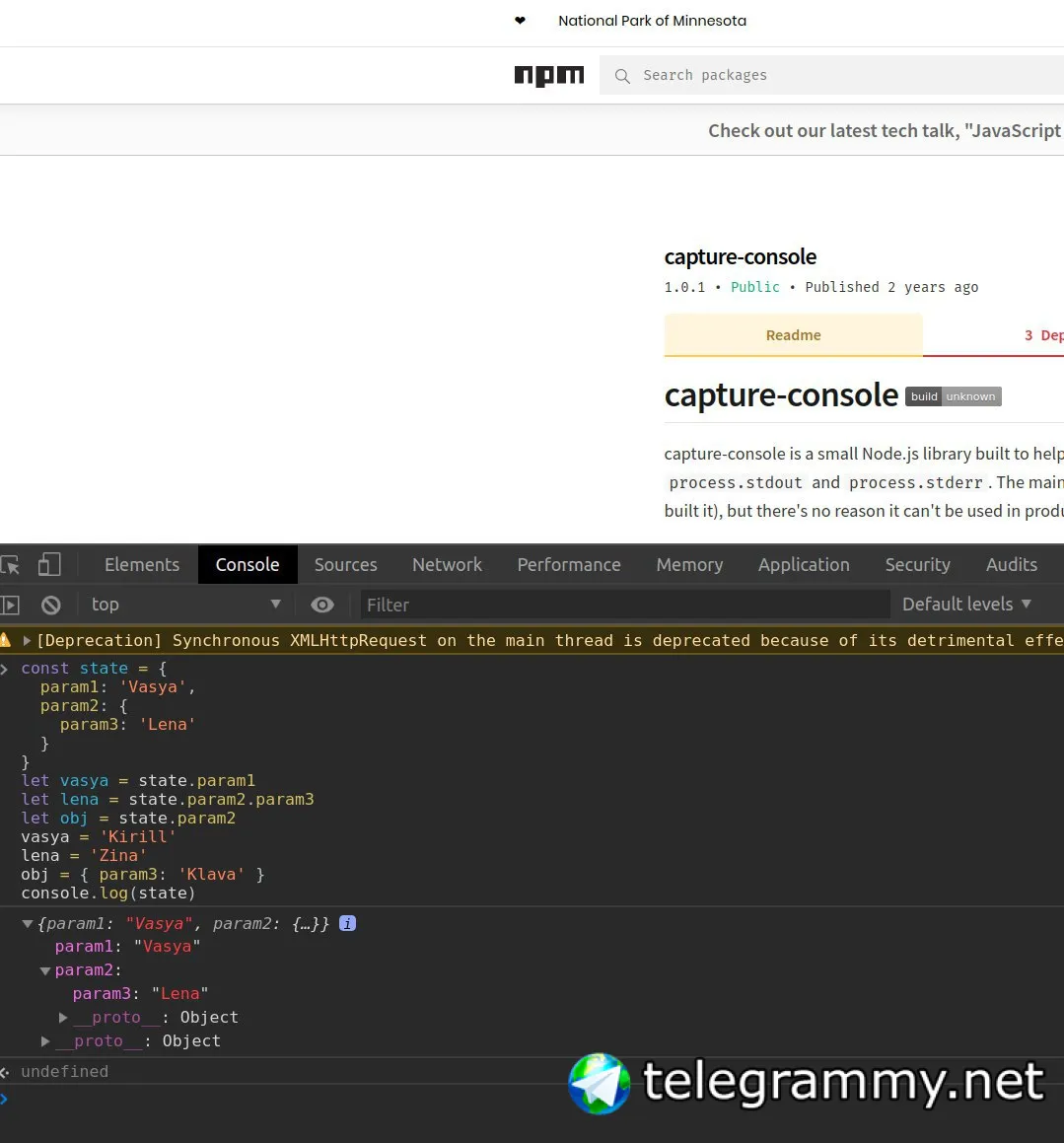Click the capture-console package title
This screenshot has width=1064, height=1143.
tap(740, 256)
